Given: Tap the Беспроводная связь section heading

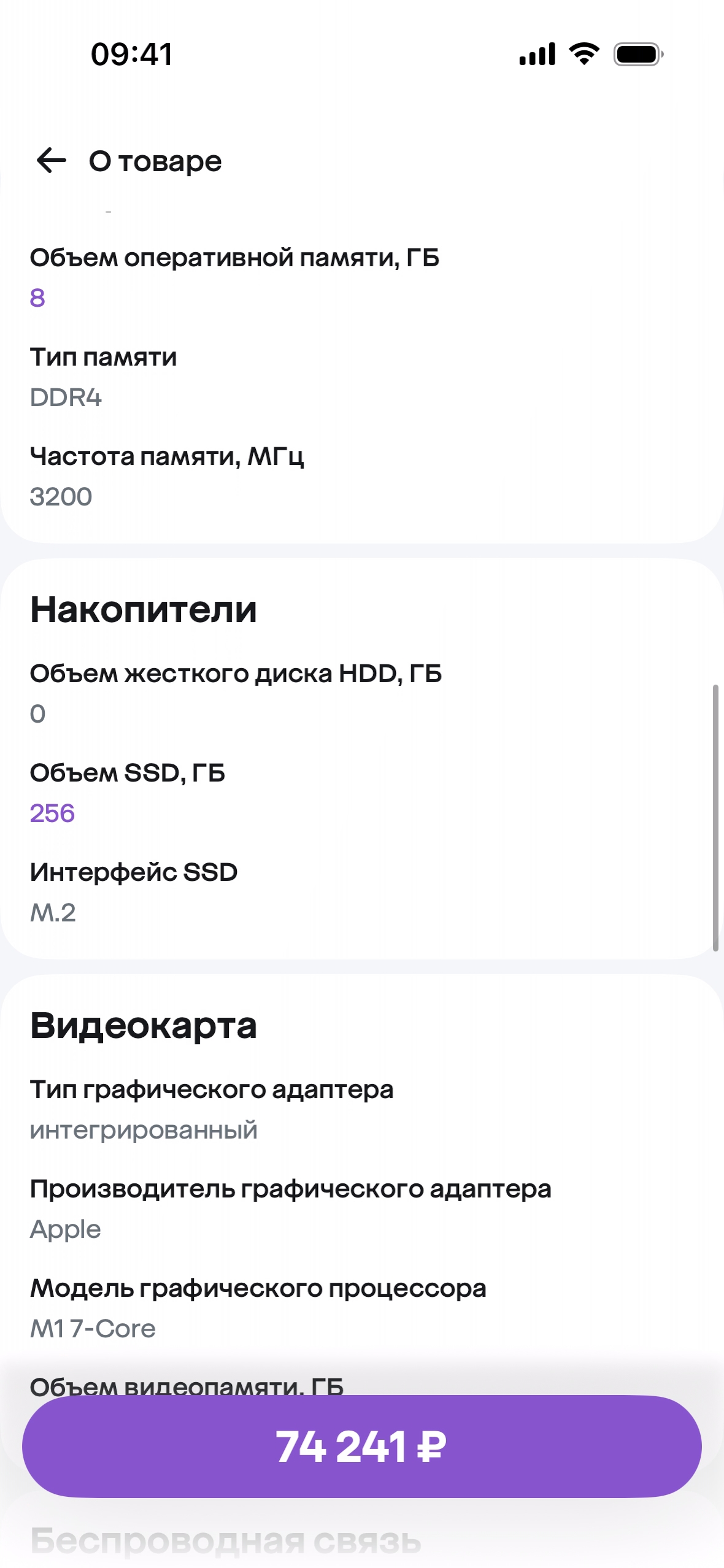Looking at the screenshot, I should (x=226, y=1541).
